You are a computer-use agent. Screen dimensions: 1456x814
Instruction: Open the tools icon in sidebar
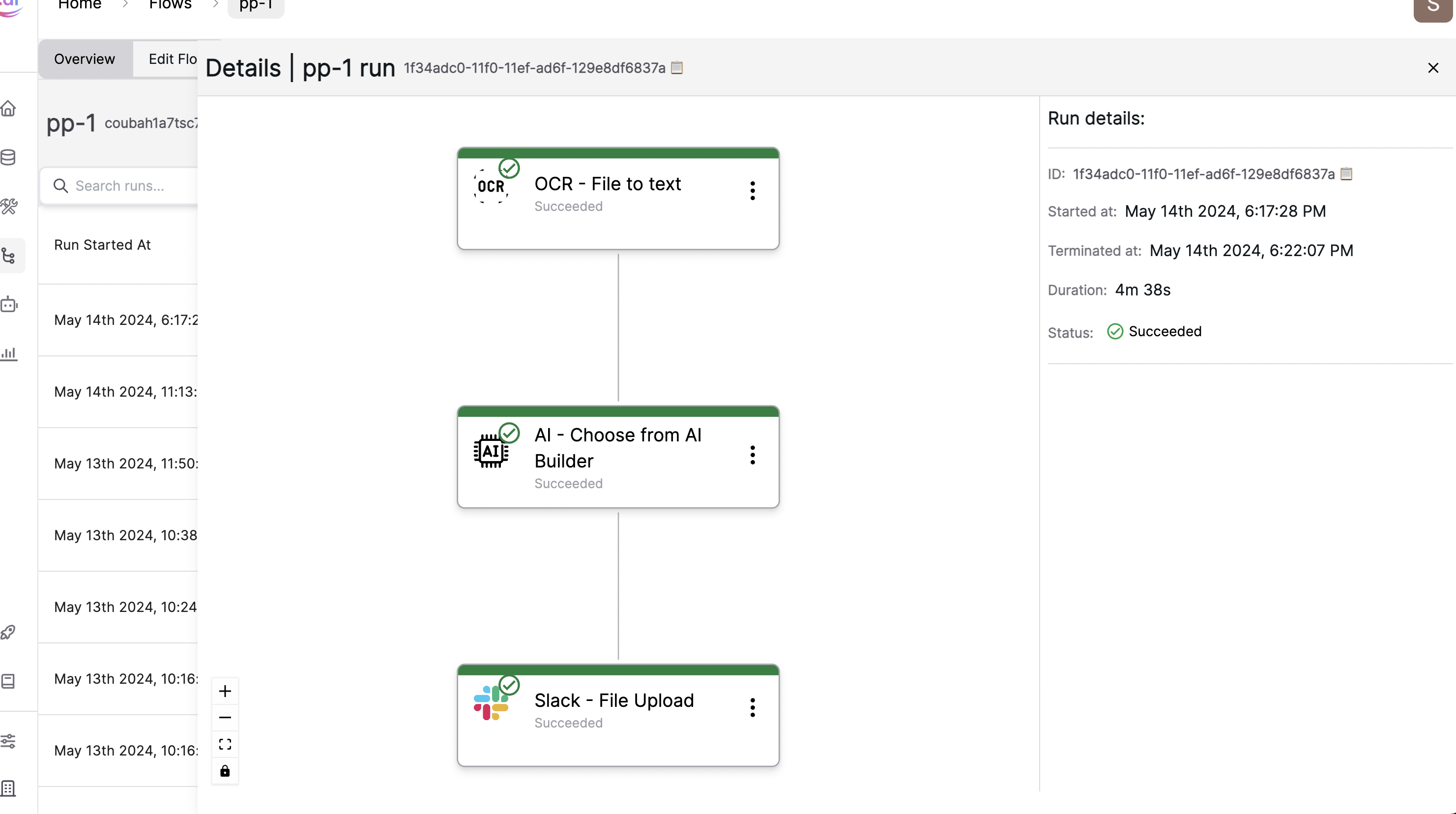(x=9, y=206)
